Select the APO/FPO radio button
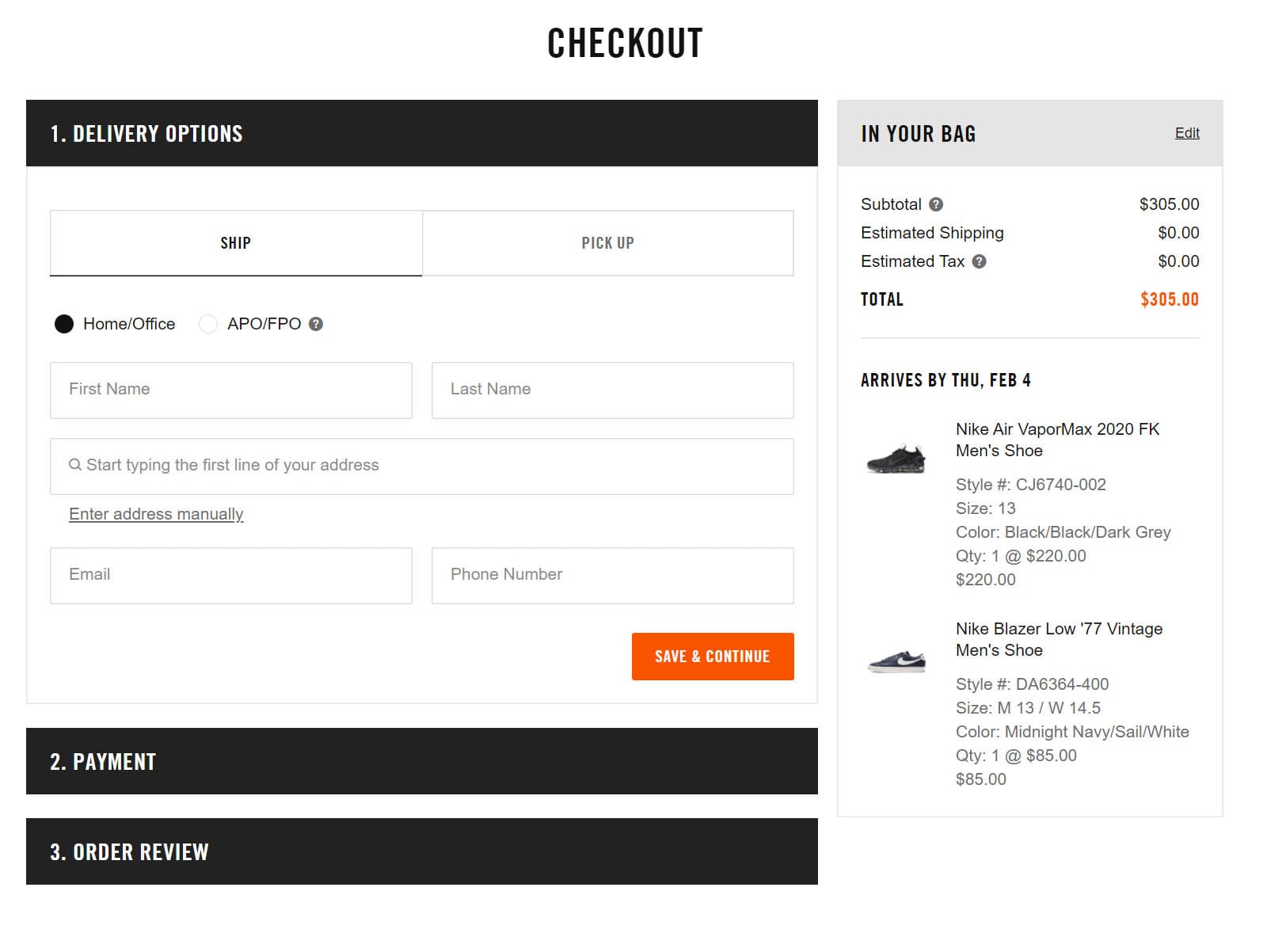The width and height of the screenshot is (1267, 952). [208, 324]
